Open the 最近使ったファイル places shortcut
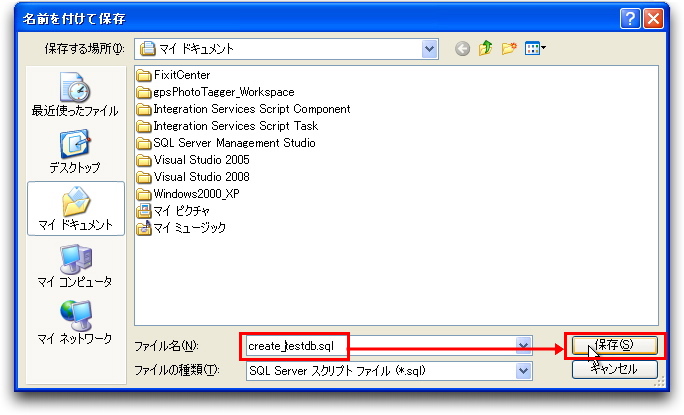Image resolution: width=684 pixels, height=415 pixels. coord(75,95)
